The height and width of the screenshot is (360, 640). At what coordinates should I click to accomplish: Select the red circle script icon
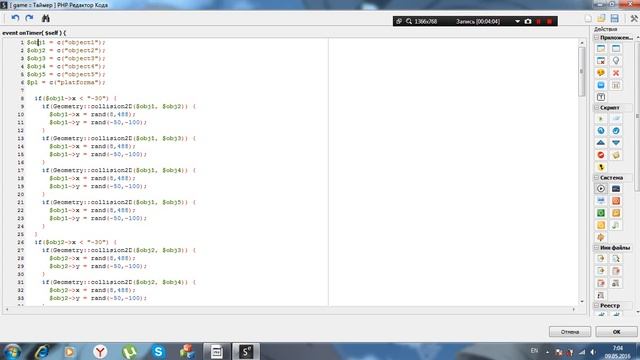point(601,155)
